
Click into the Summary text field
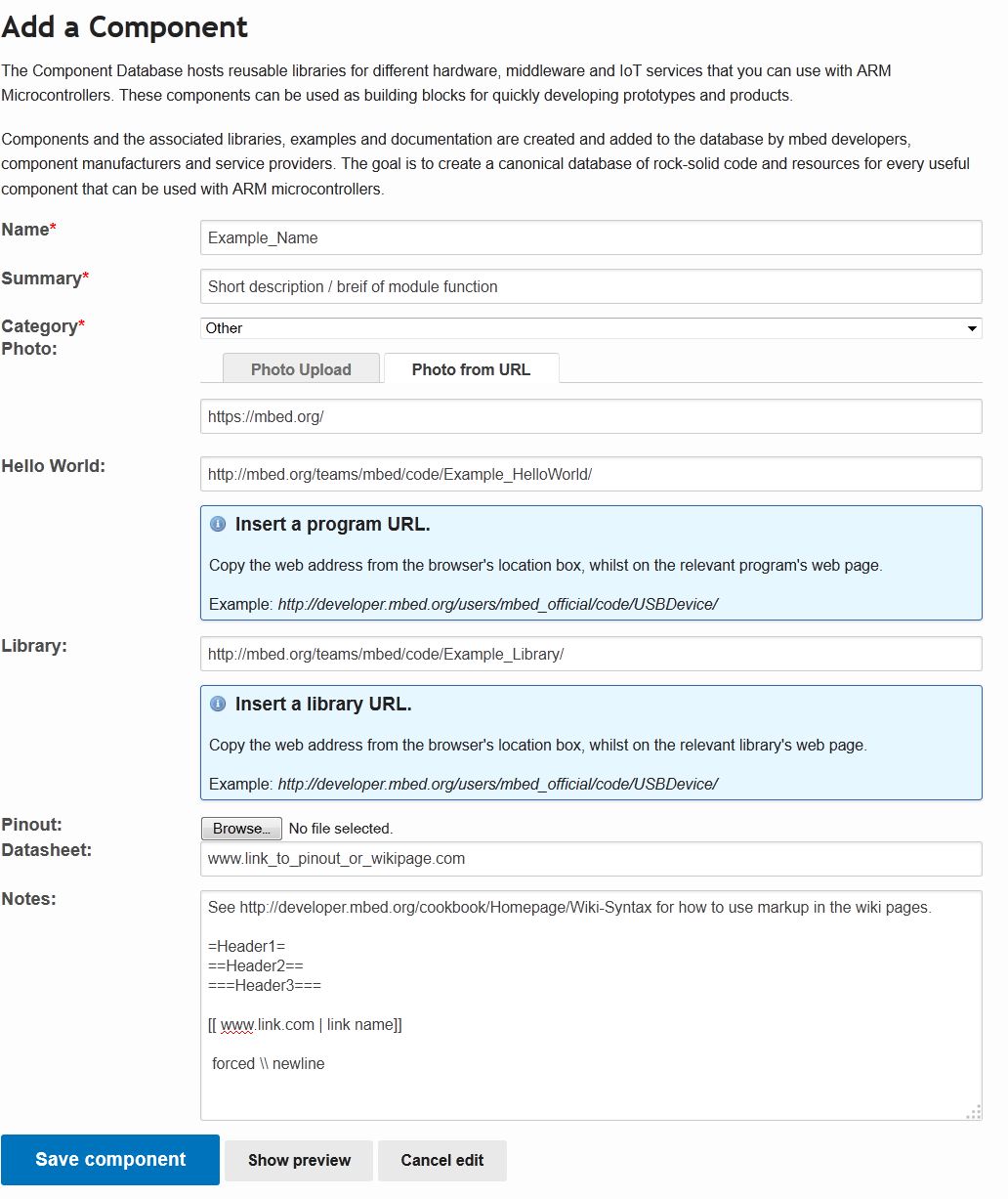590,286
